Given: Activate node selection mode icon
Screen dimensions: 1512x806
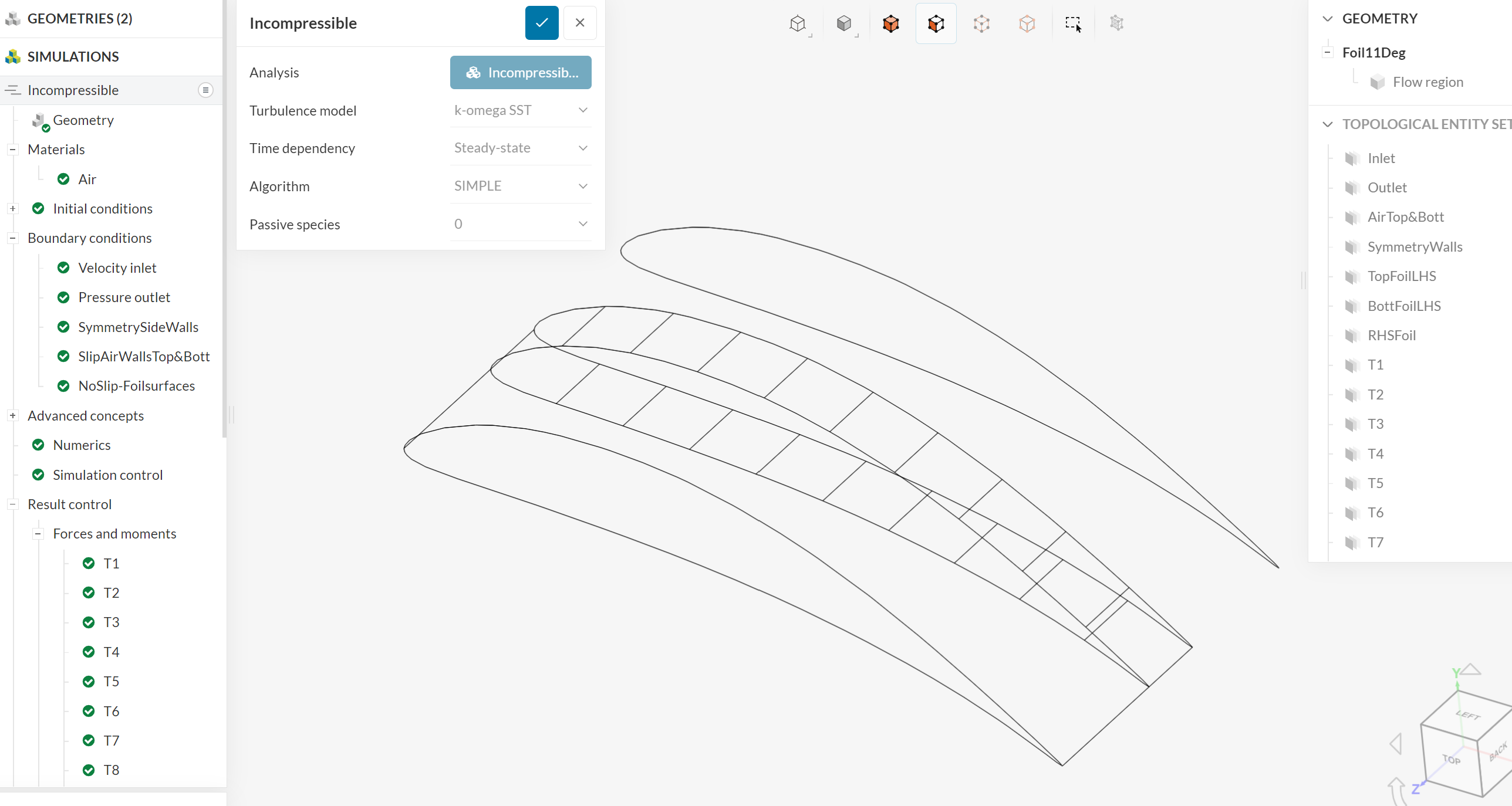Looking at the screenshot, I should [1027, 23].
